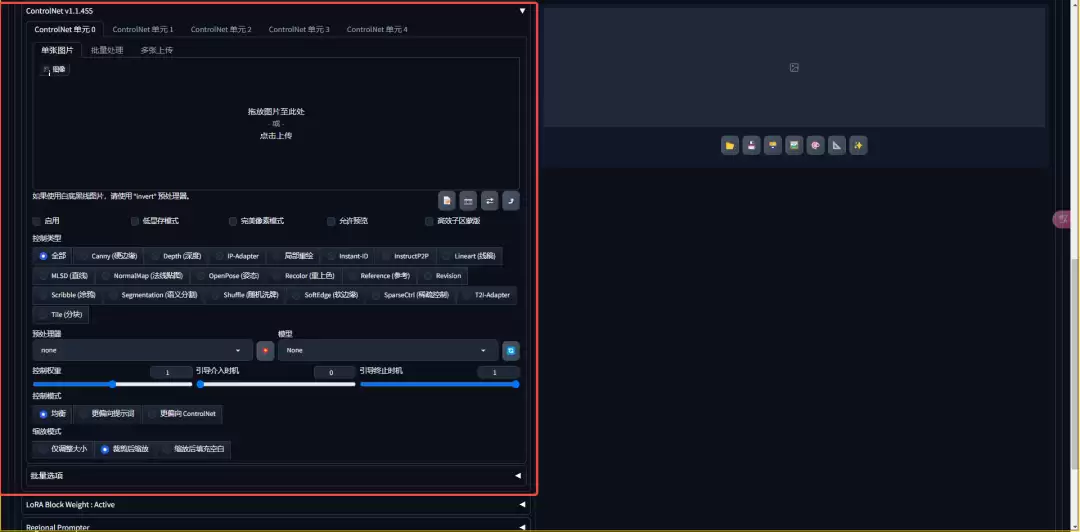Send image to img2img via picture icon

coord(794,145)
